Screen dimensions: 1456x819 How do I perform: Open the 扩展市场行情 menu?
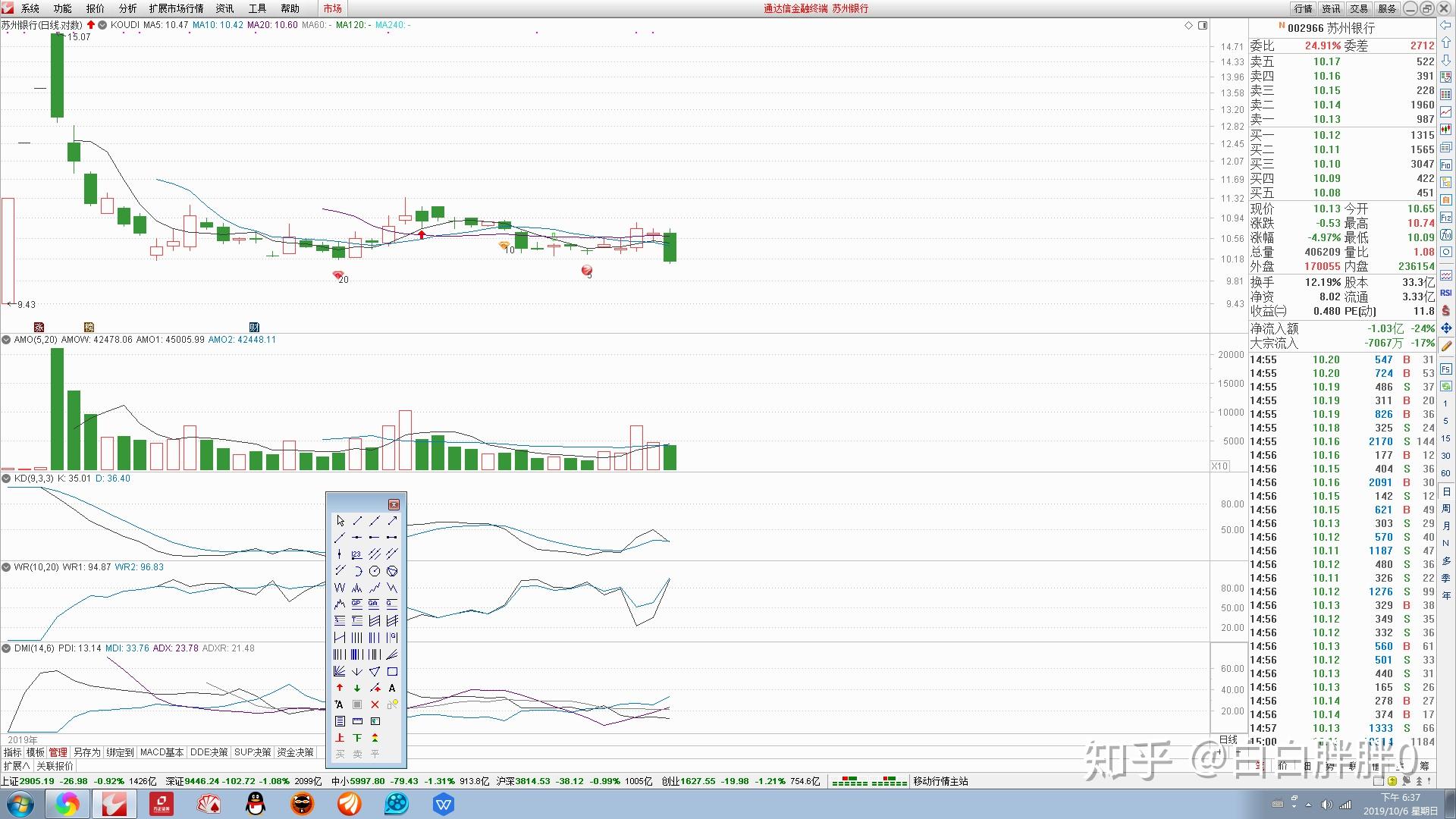click(176, 8)
